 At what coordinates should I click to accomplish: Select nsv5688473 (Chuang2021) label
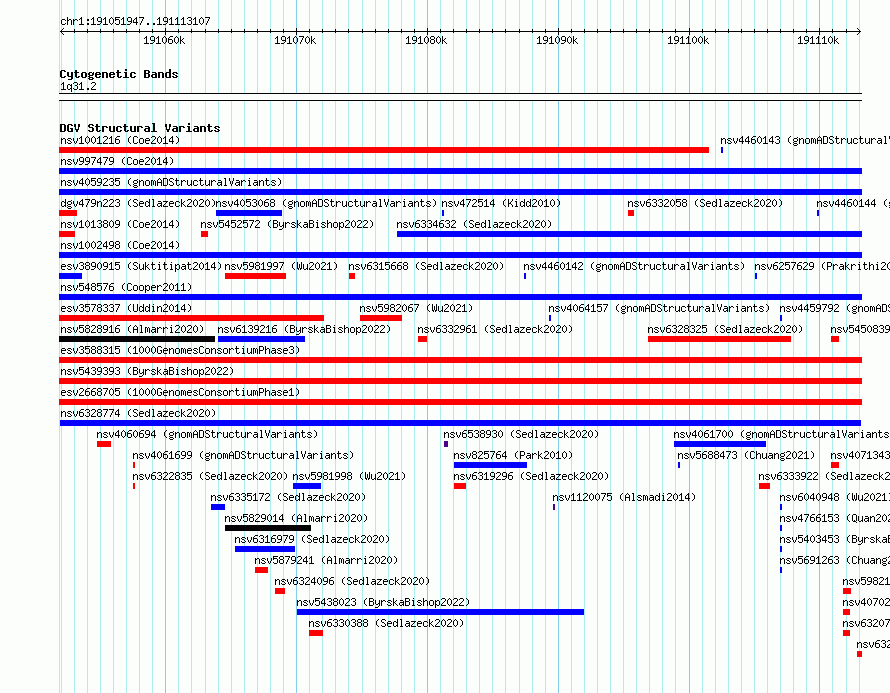coord(746,455)
